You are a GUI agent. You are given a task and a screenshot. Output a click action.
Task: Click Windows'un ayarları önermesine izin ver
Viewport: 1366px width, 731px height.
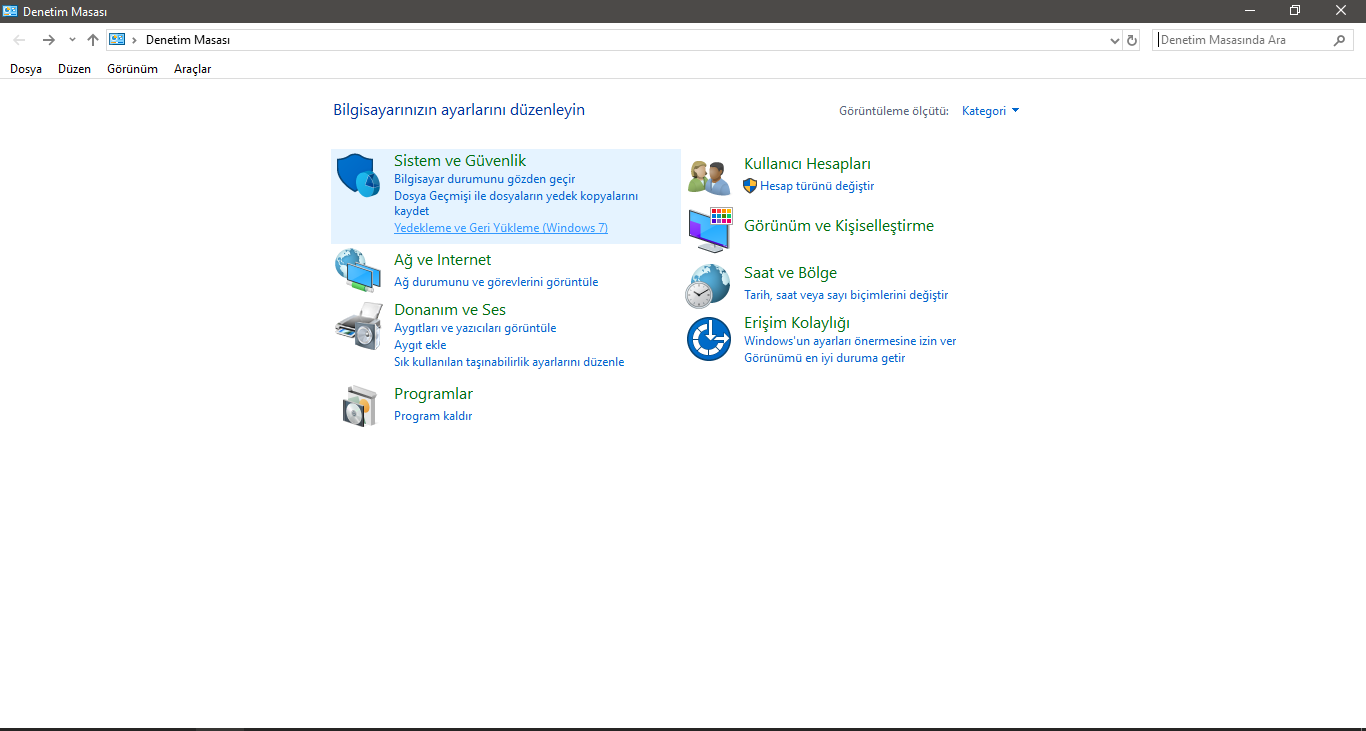(850, 341)
